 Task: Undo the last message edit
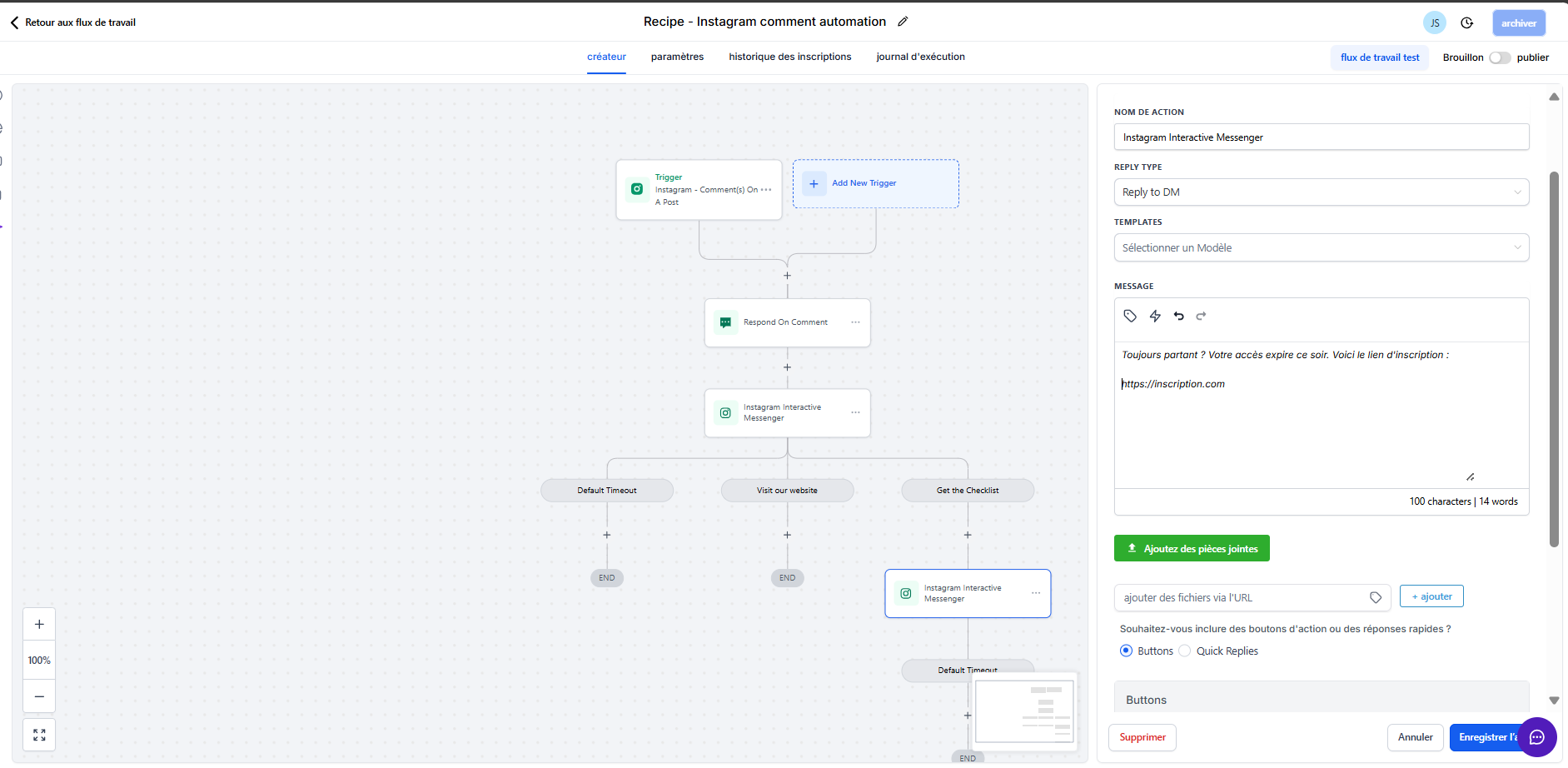click(1180, 316)
